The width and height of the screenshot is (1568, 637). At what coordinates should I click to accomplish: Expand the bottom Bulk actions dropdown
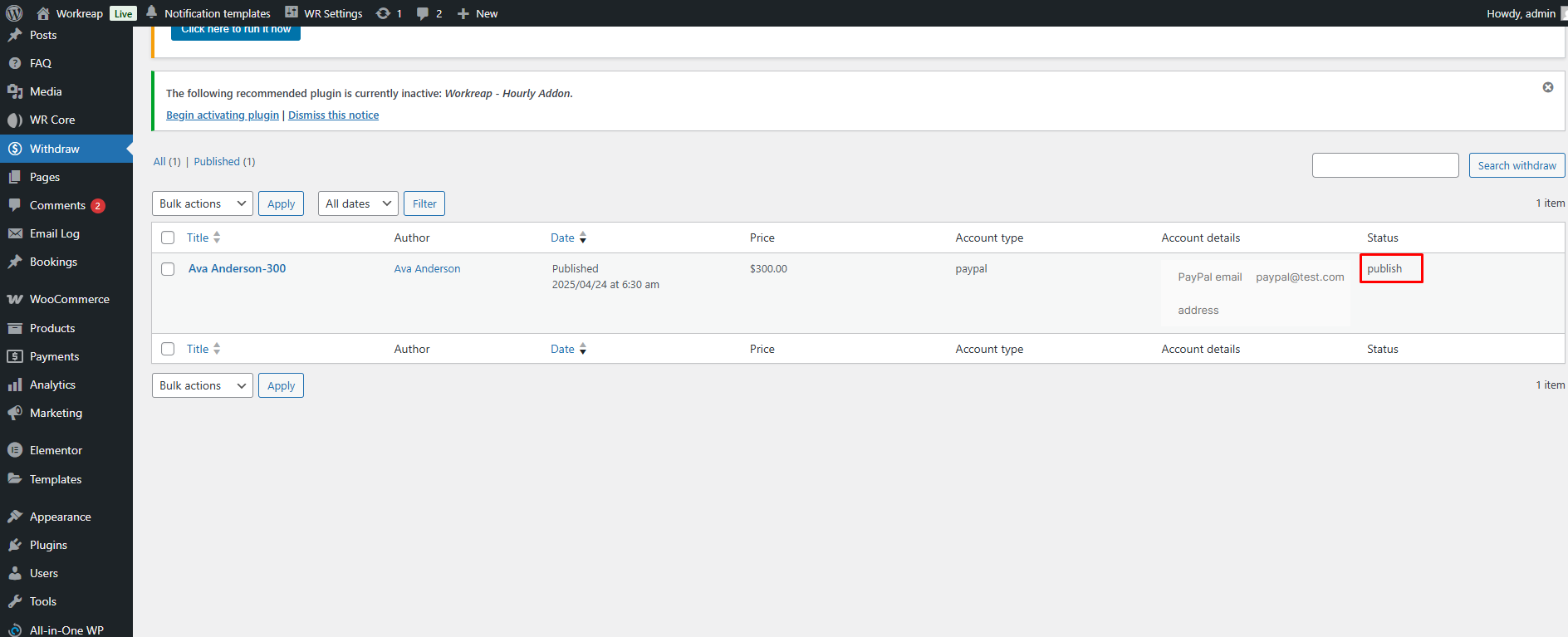202,385
